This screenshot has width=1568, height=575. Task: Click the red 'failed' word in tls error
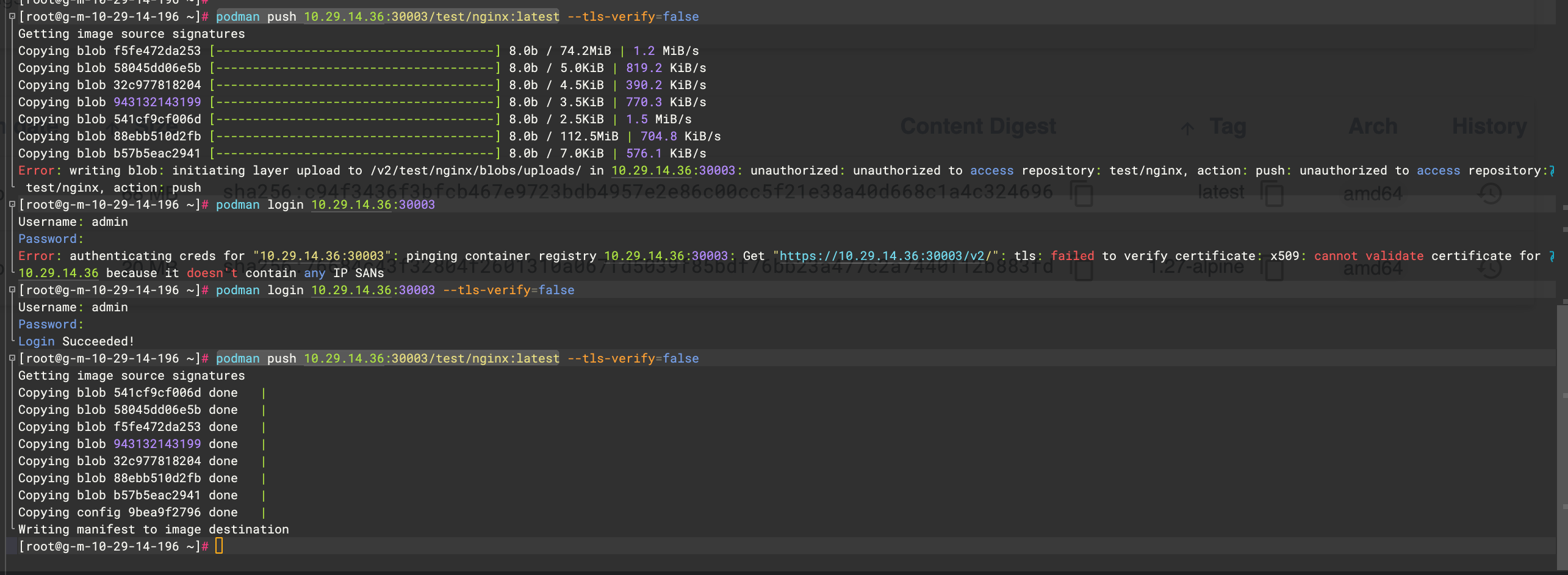click(1072, 256)
